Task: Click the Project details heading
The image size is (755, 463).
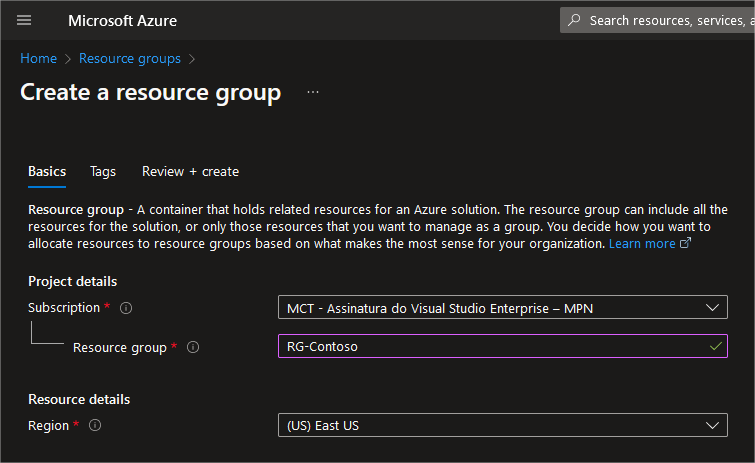Action: (73, 282)
